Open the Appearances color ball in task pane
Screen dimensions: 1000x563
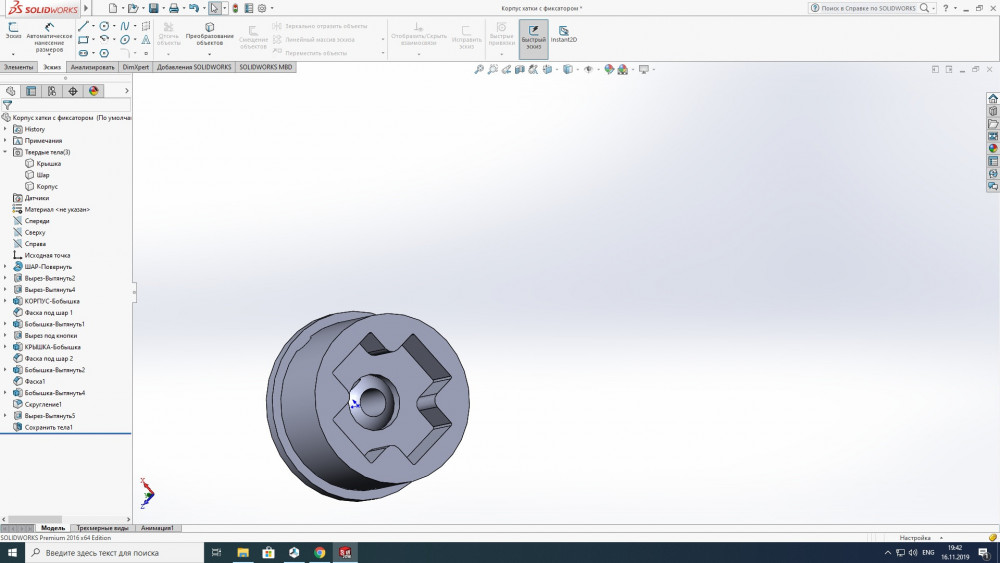[993, 148]
